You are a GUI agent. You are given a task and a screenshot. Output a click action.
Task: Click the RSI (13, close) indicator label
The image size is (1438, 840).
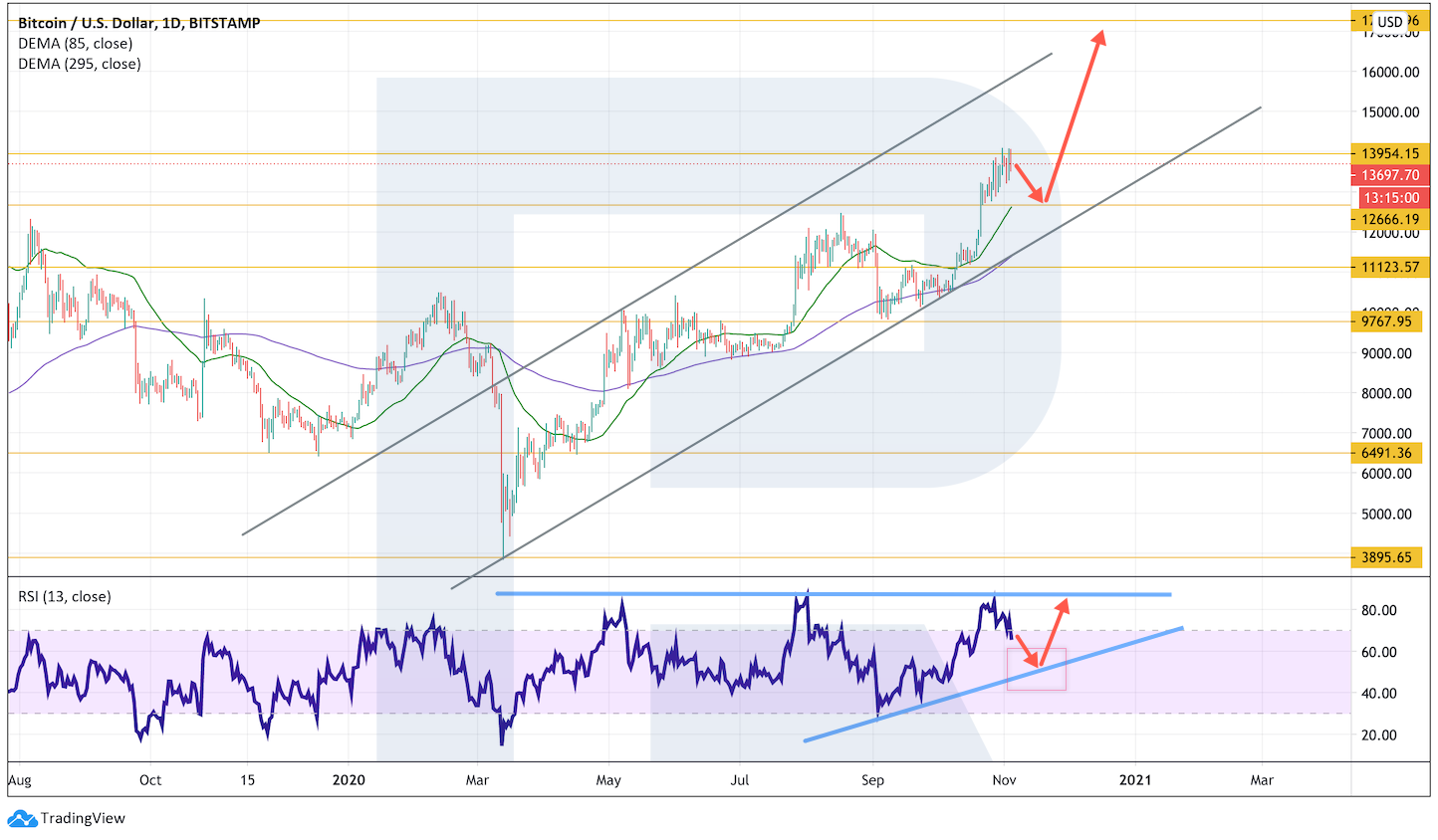65,597
